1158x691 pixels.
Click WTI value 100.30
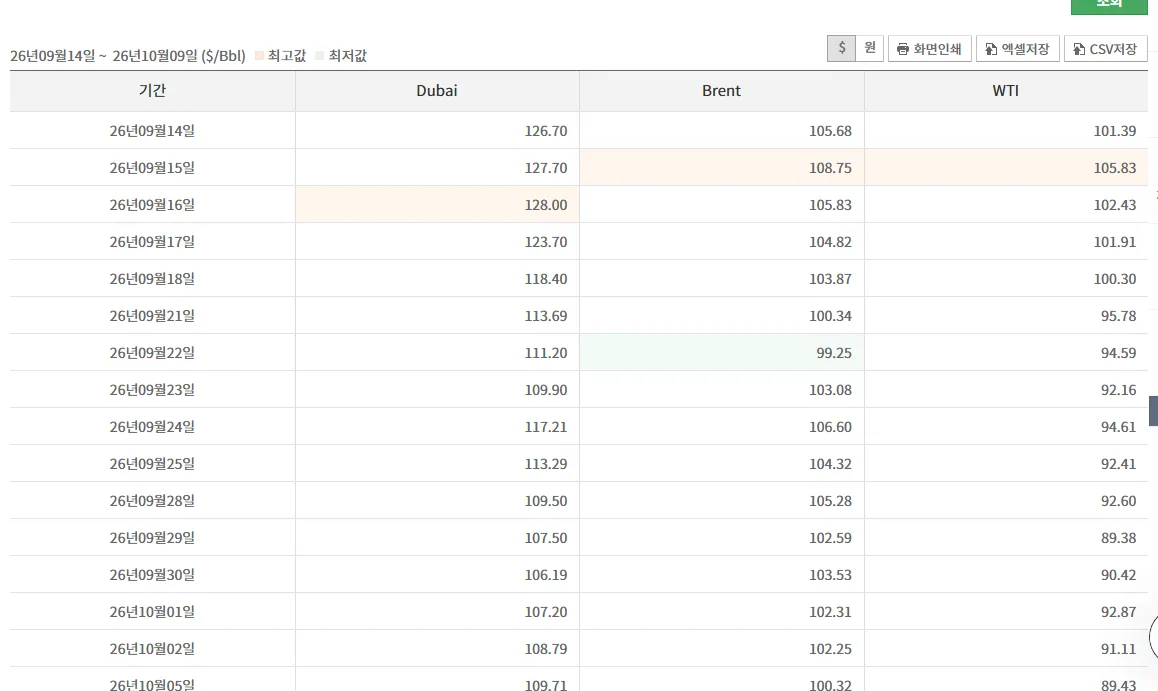(1114, 278)
